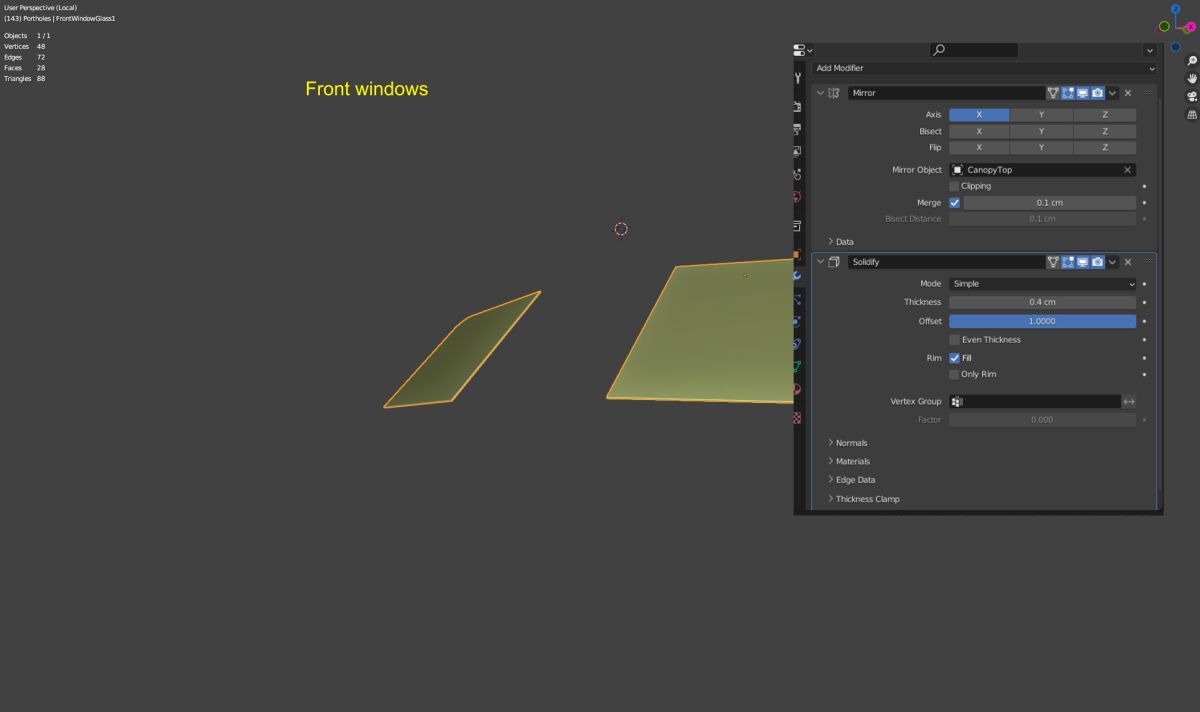Toggle Solidify viewport display
The image size is (1200, 712).
[x=1083, y=262]
